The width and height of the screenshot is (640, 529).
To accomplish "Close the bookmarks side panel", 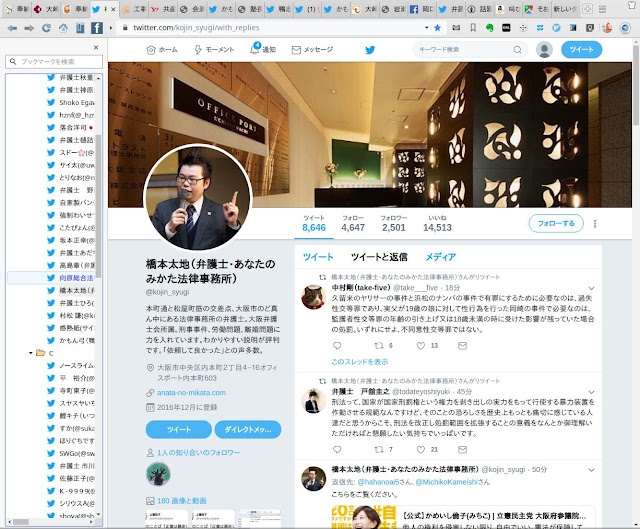I will point(96,47).
